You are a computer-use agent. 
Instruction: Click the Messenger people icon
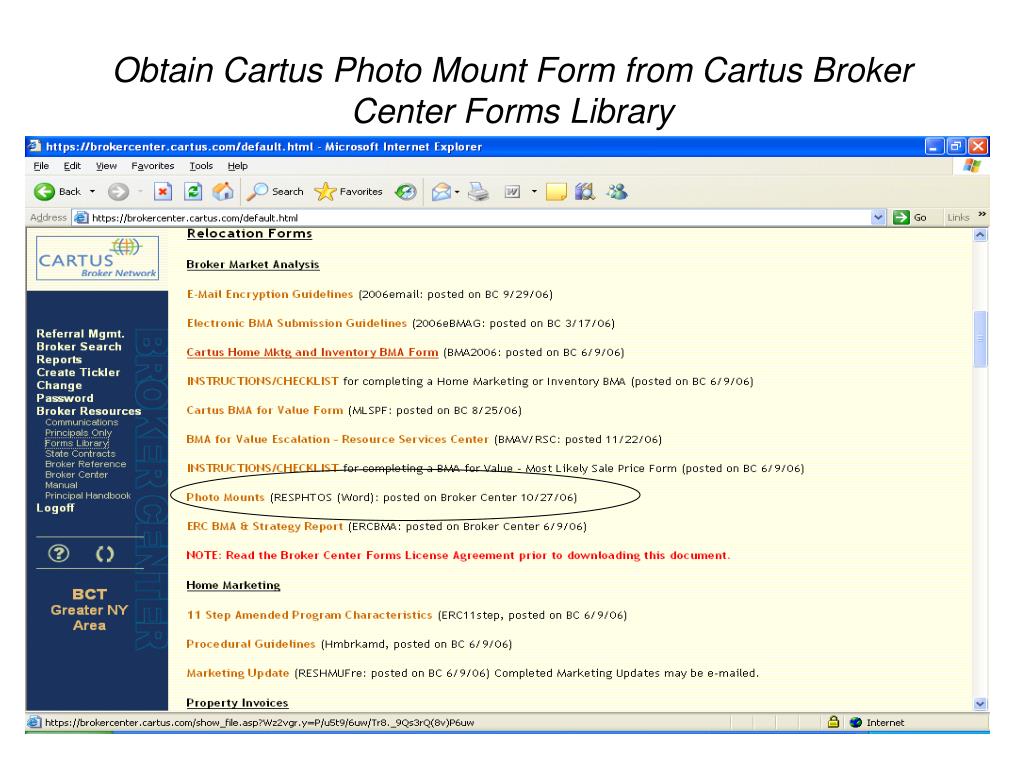pos(617,191)
